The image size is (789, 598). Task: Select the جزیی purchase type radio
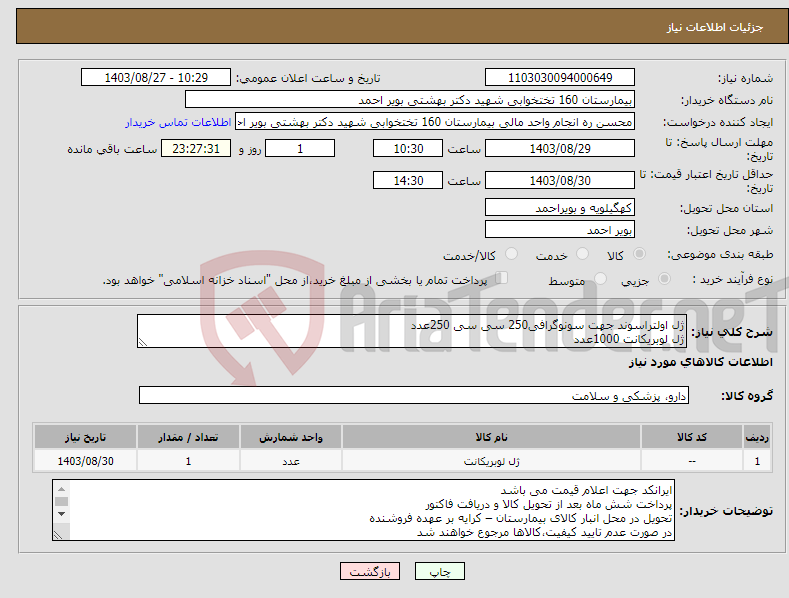[664, 279]
